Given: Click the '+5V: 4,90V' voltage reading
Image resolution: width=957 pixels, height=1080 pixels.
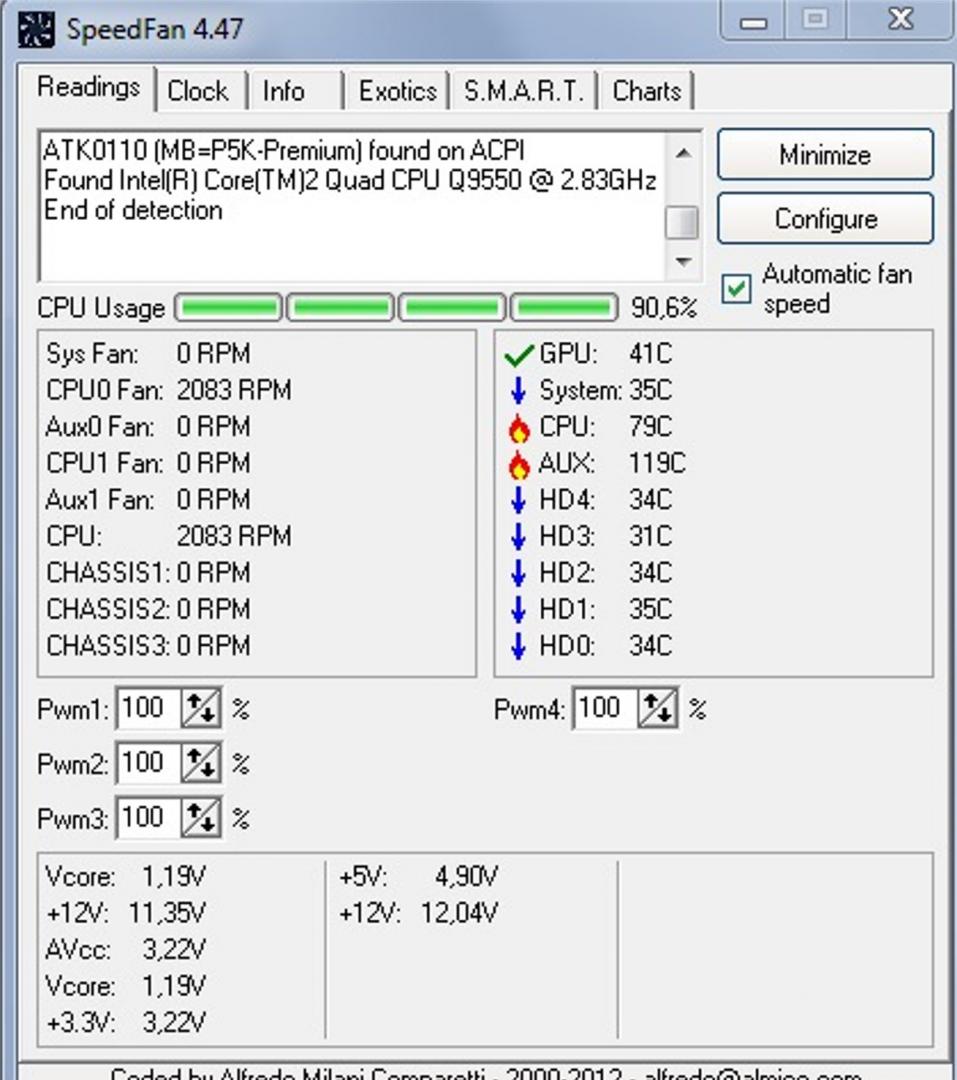Looking at the screenshot, I should [x=418, y=877].
